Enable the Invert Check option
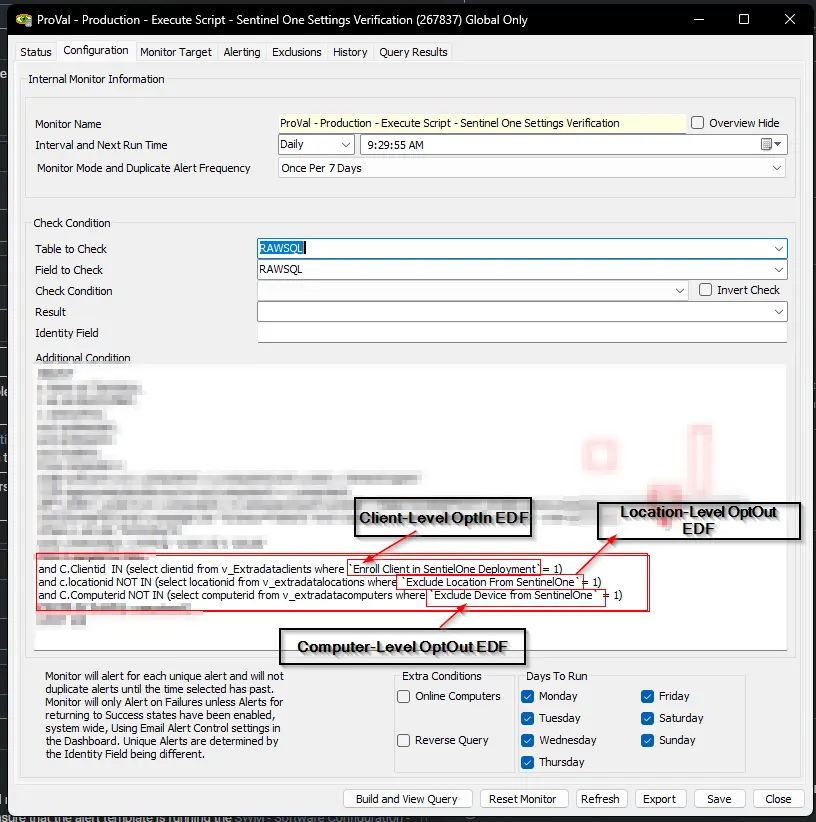The height and width of the screenshot is (822, 816). coord(705,290)
